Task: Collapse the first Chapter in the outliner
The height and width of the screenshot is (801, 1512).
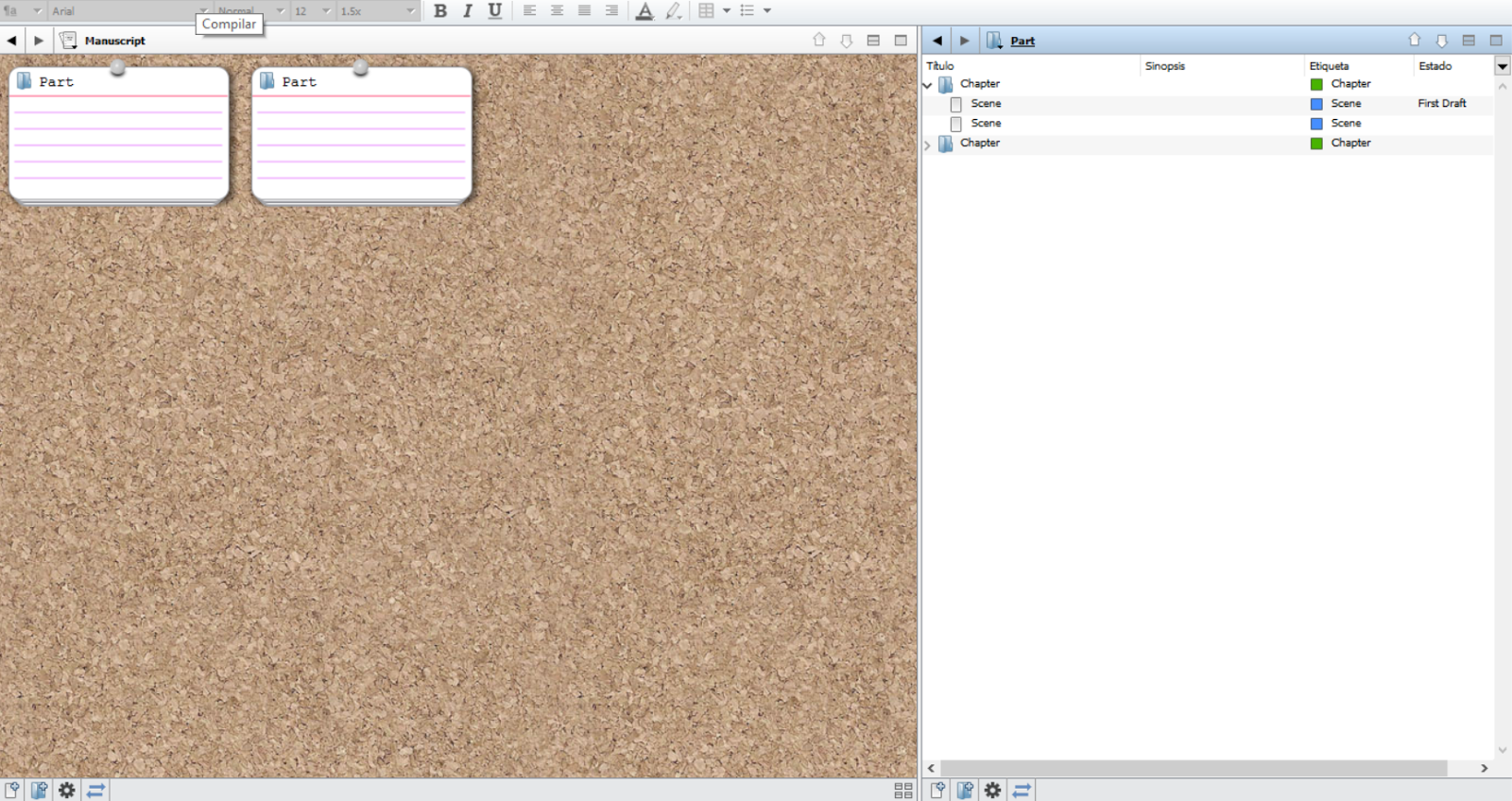Action: click(x=928, y=85)
